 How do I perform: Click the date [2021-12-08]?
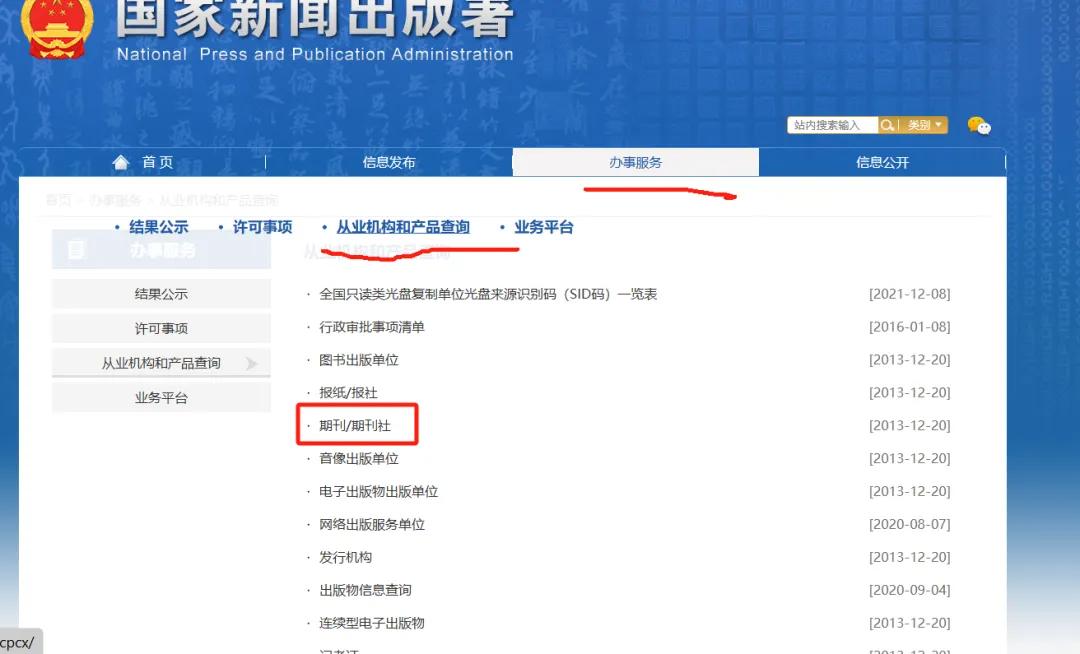coord(909,294)
